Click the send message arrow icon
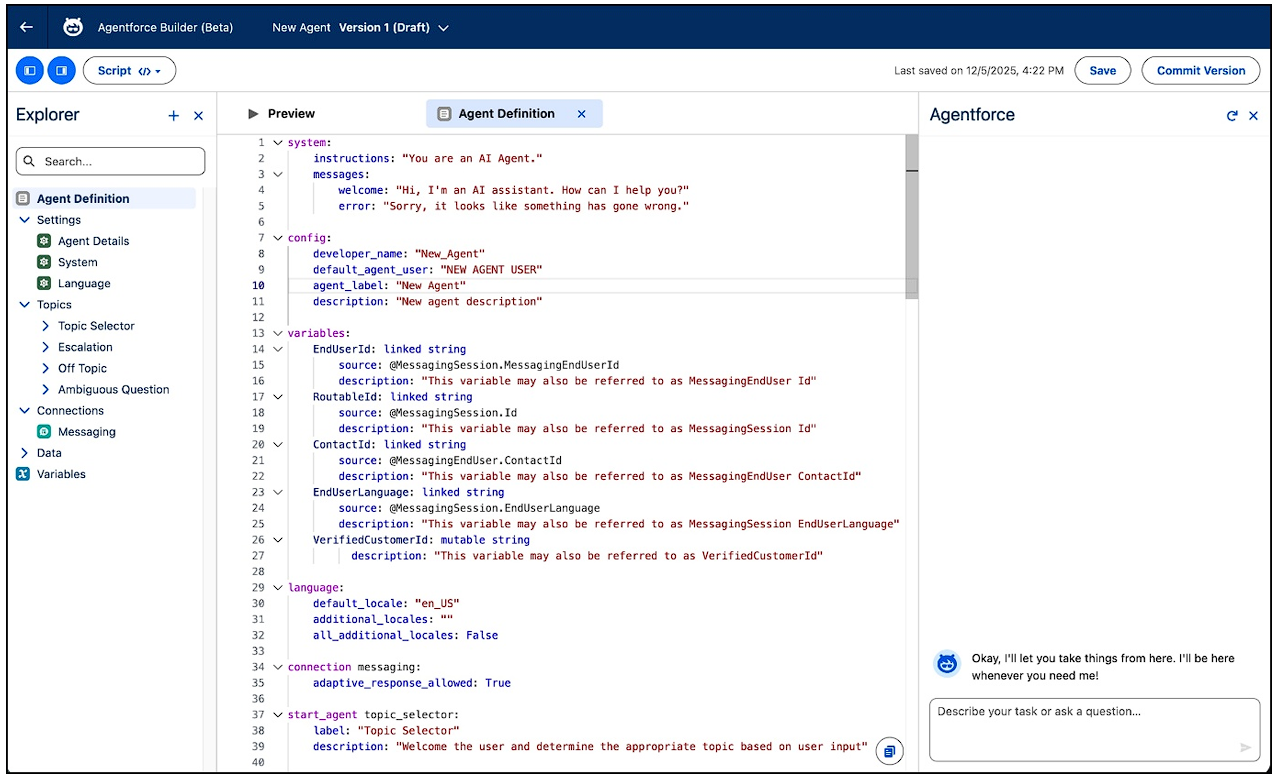 (x=1245, y=747)
